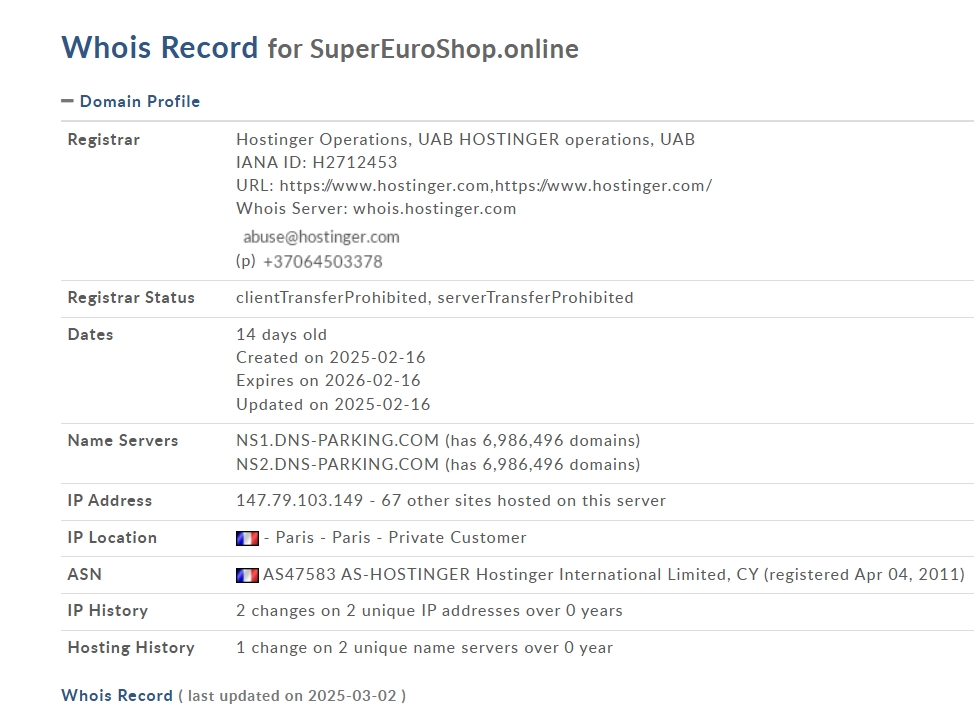
Task: Click the Whois Record heading
Action: [160, 47]
